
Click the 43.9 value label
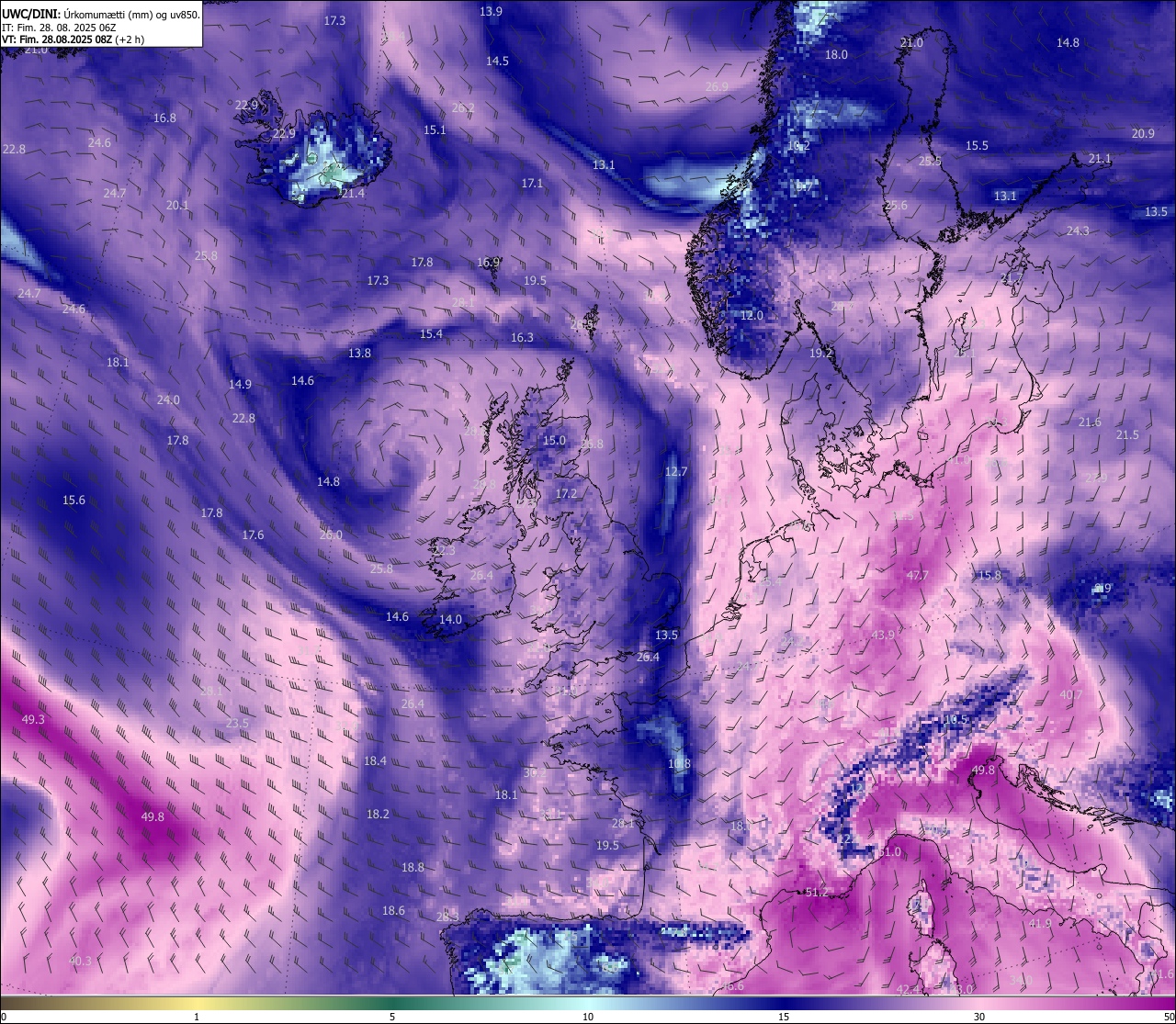point(882,635)
